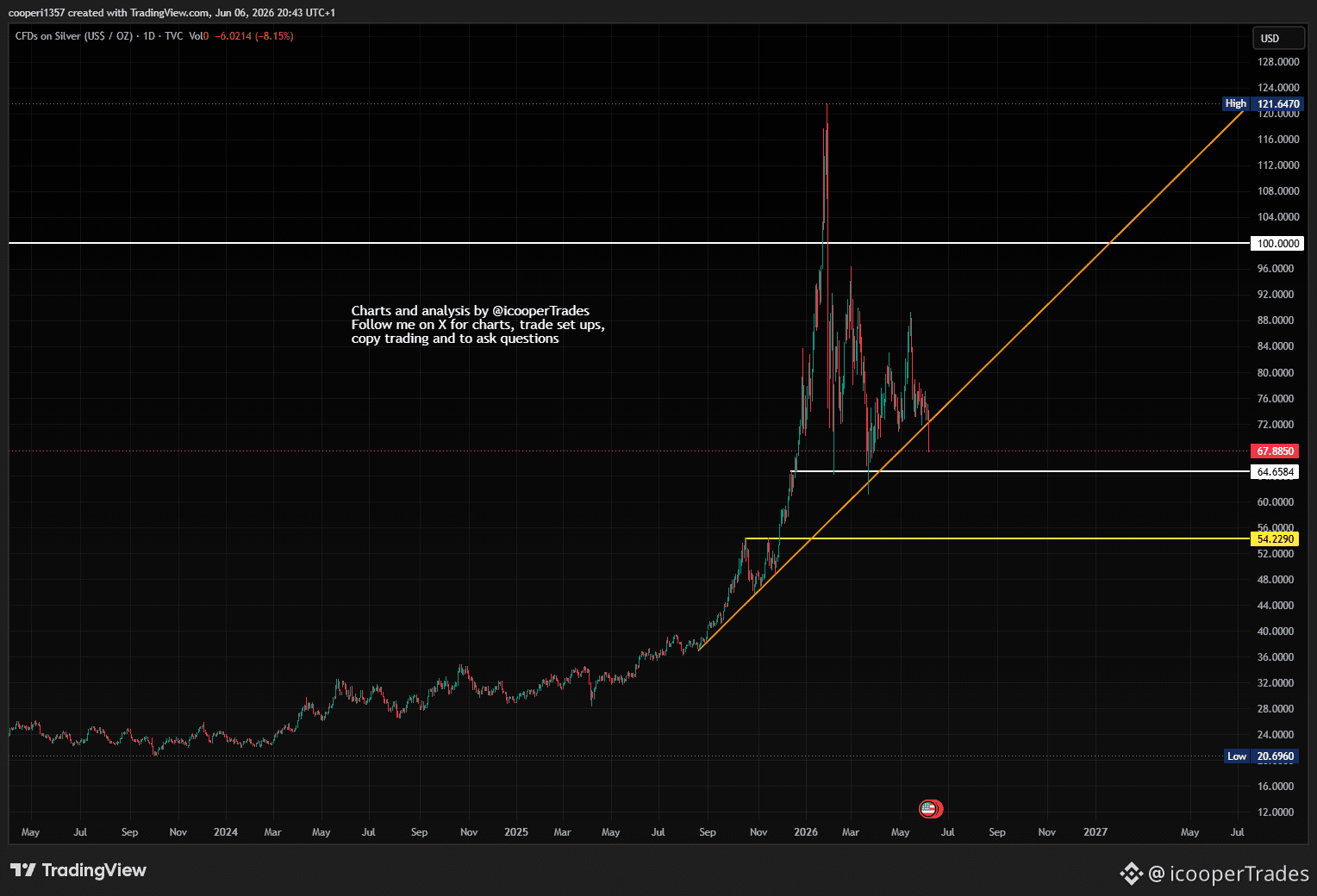1317x896 pixels.
Task: Click the 84.0000 price axis tick
Action: (x=1276, y=346)
